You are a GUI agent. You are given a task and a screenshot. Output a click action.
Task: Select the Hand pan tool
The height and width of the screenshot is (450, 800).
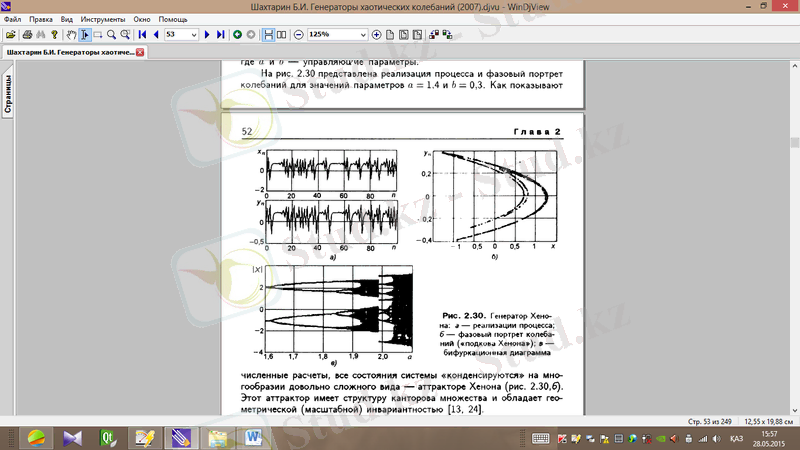tap(70, 34)
